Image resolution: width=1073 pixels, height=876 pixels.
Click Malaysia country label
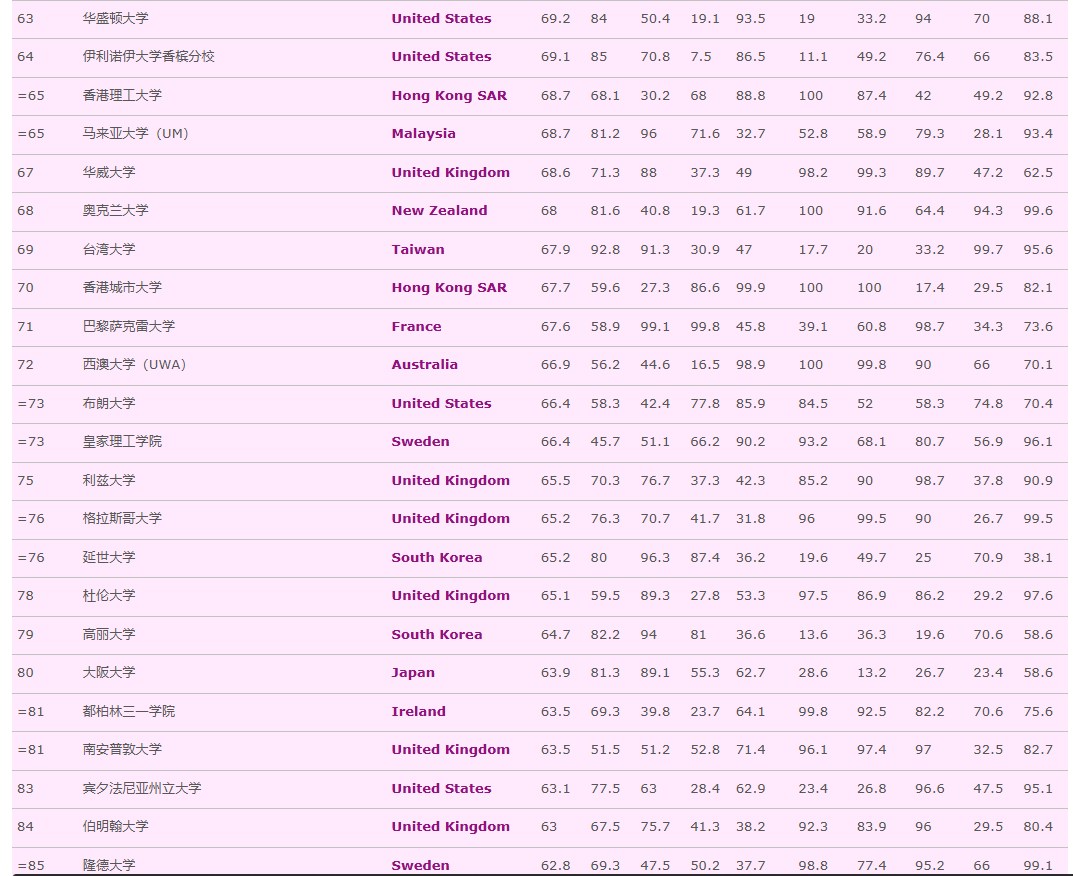(x=424, y=133)
